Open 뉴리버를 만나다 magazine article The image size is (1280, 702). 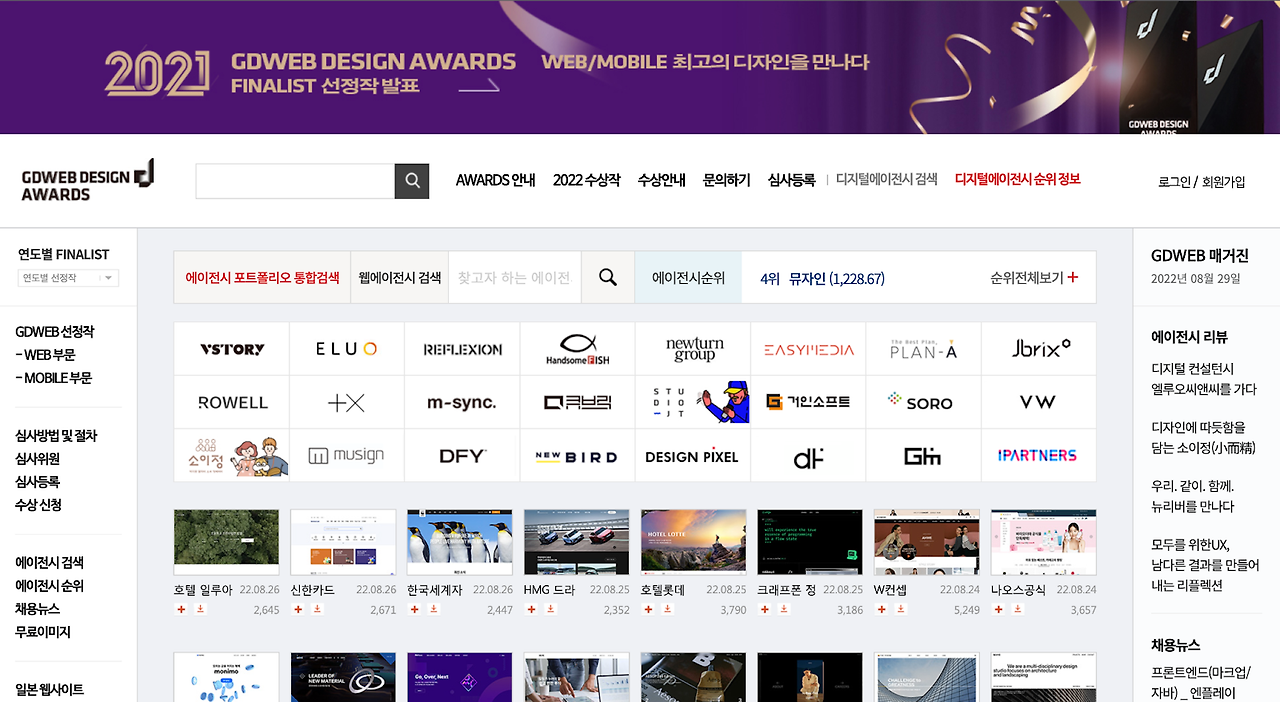(x=1193, y=496)
